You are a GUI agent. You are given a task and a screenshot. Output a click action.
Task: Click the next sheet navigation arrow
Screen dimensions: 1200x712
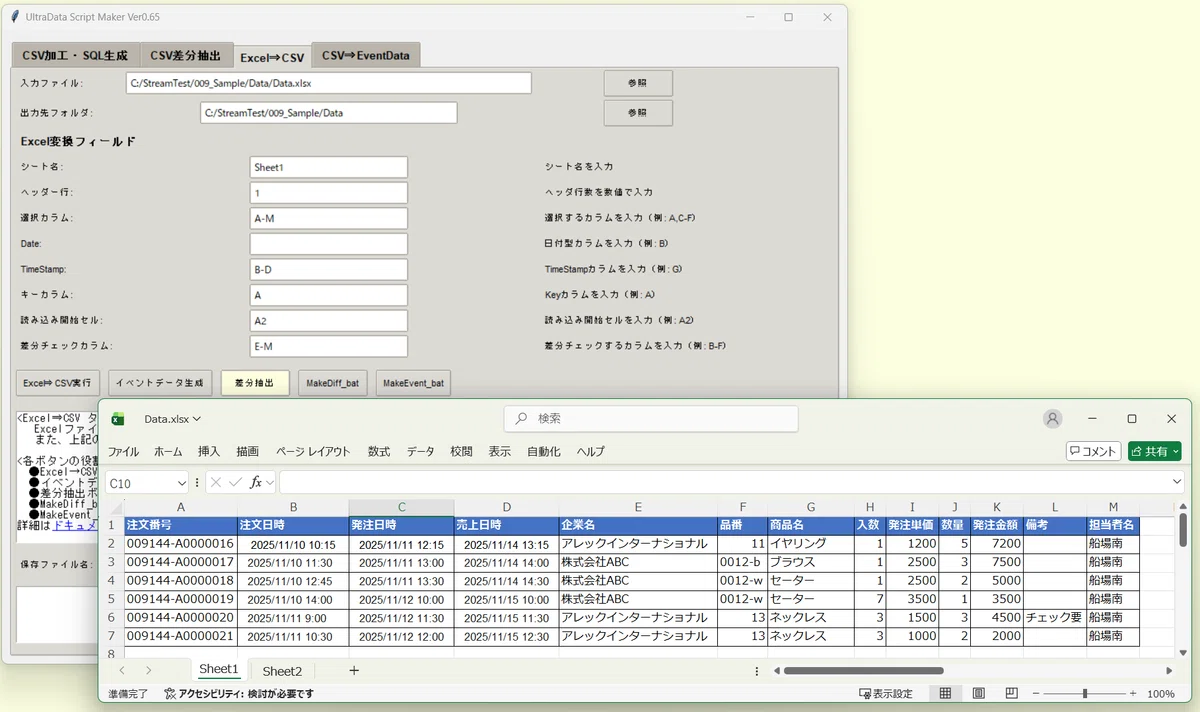(148, 670)
